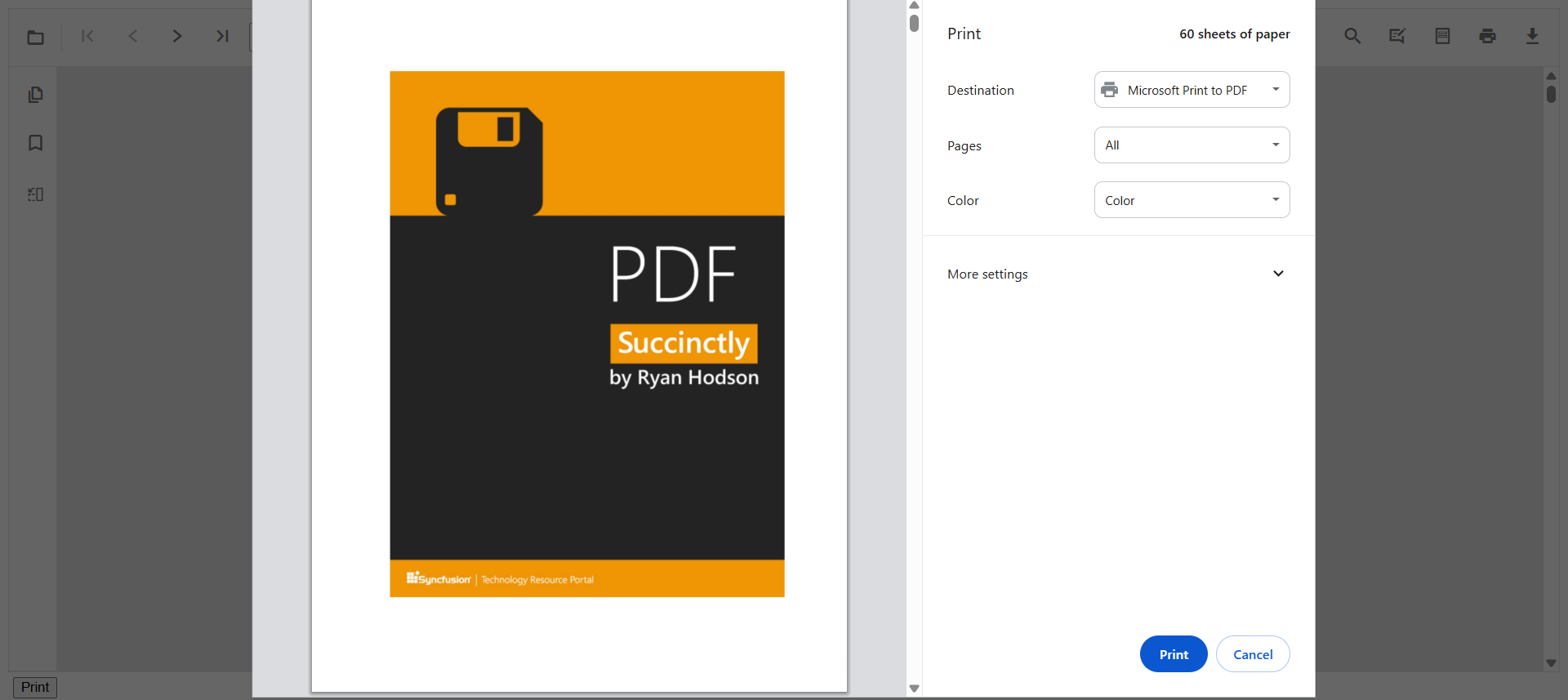Click the printer icon in toolbar
The height and width of the screenshot is (700, 1568).
point(1487,36)
